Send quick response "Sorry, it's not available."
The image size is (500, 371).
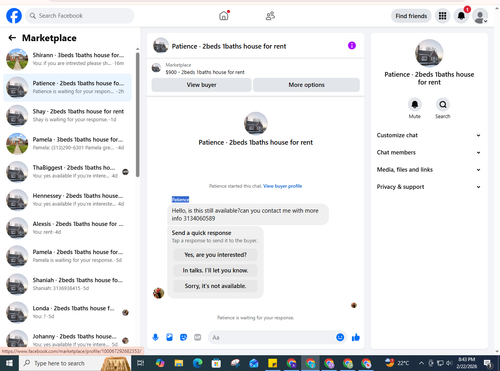(x=215, y=286)
